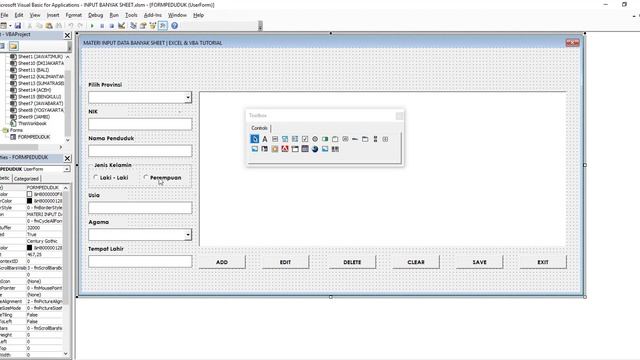Open the Format menu

pos(73,15)
